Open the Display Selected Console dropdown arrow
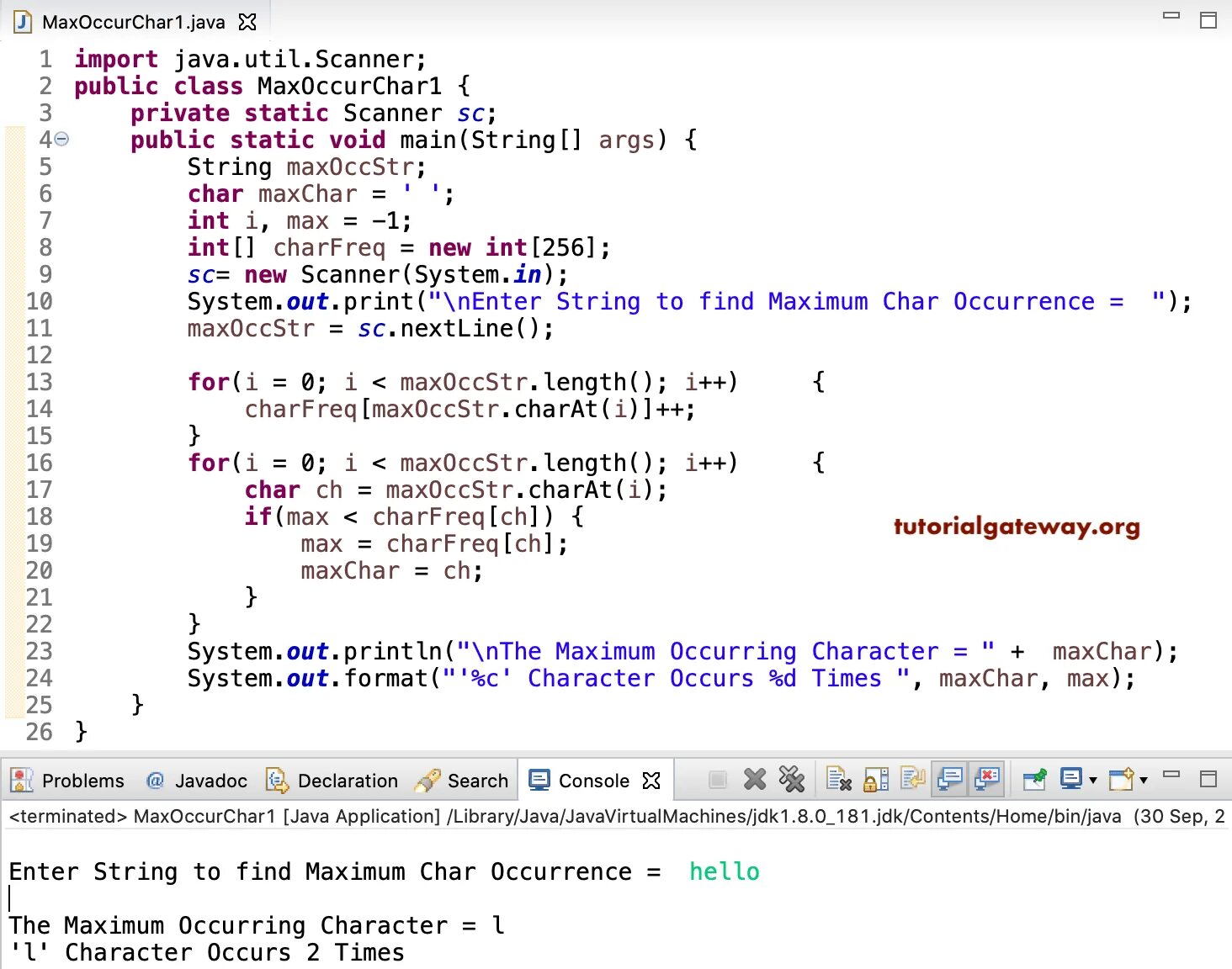Screen dimensions: 1232x969 1093,781
